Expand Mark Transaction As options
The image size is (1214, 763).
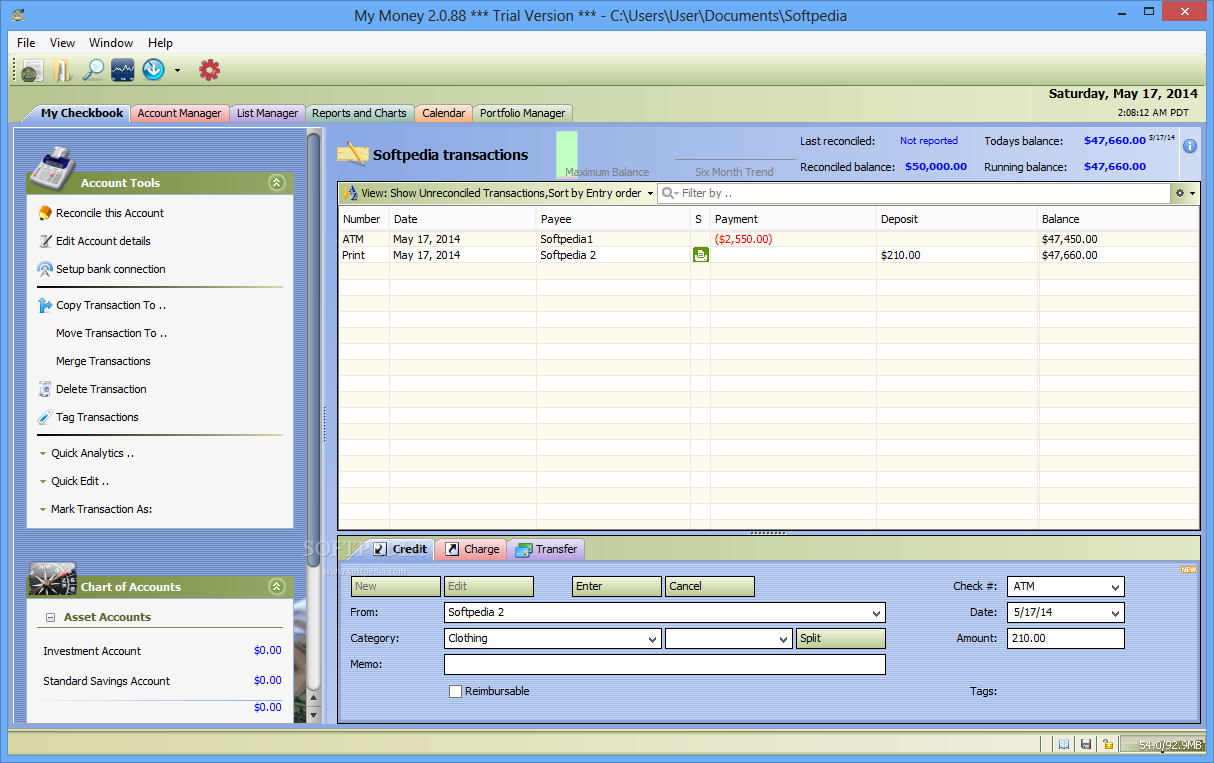coord(95,509)
